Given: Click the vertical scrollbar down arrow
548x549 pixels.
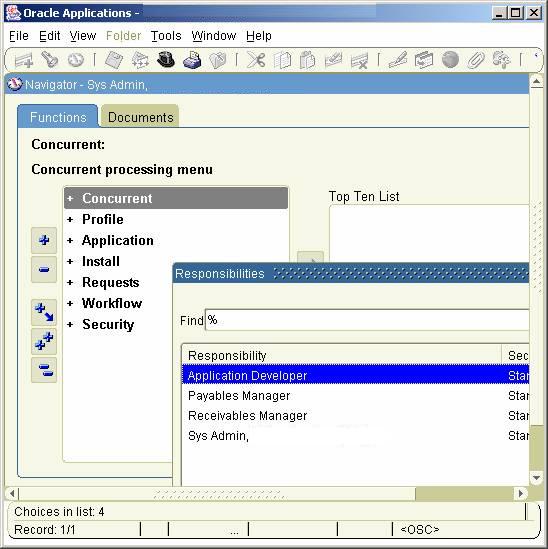Looking at the screenshot, I should [x=536, y=478].
